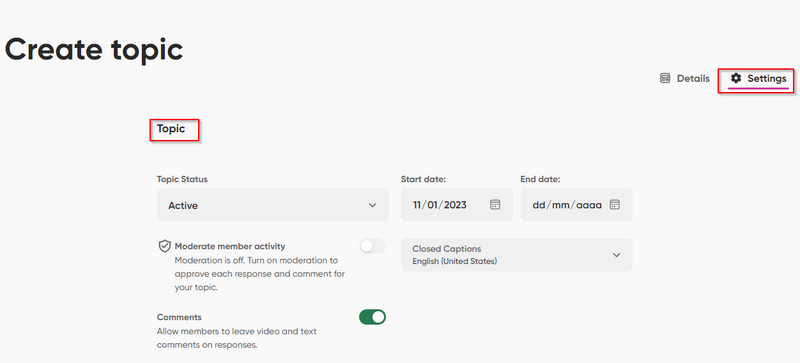
Task: Click the Details tab's form icon
Action: [665, 78]
